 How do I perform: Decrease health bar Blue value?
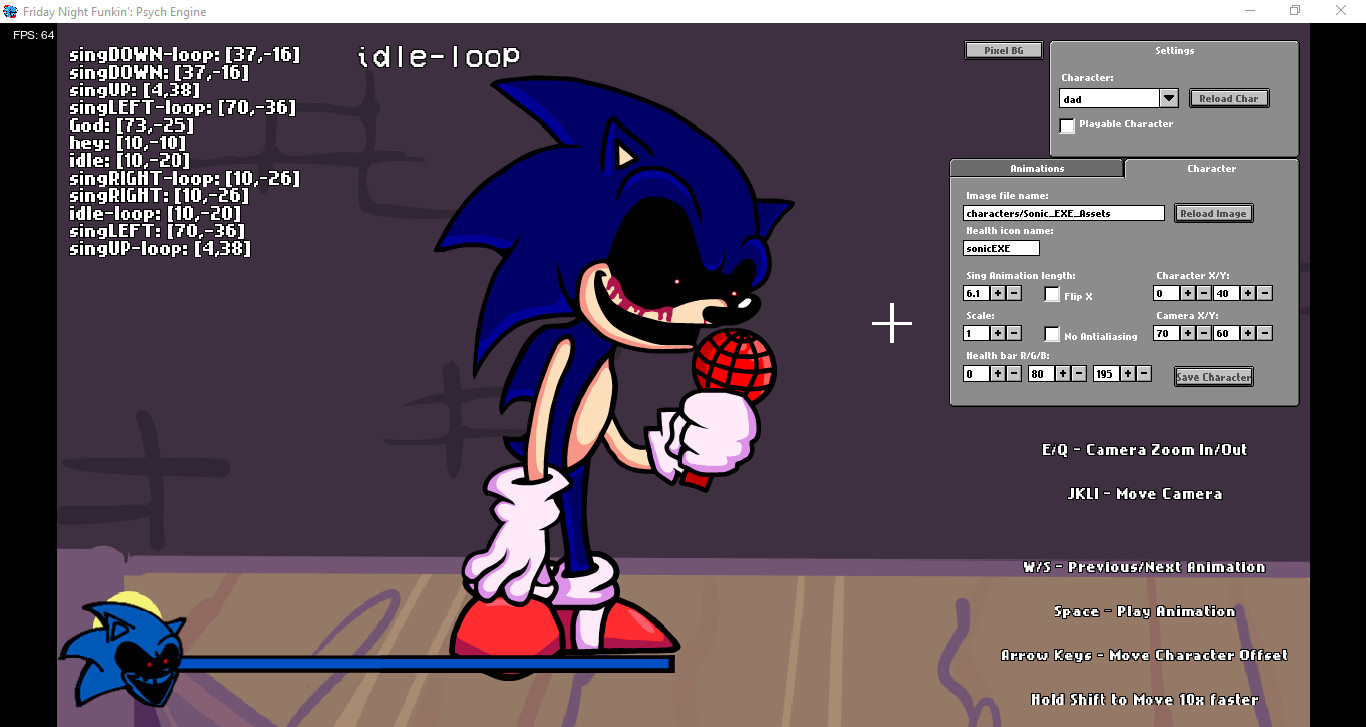pyautogui.click(x=1145, y=373)
